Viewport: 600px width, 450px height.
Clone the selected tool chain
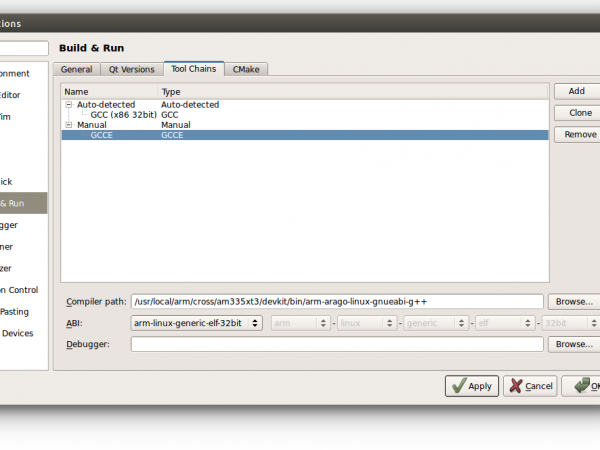[576, 112]
